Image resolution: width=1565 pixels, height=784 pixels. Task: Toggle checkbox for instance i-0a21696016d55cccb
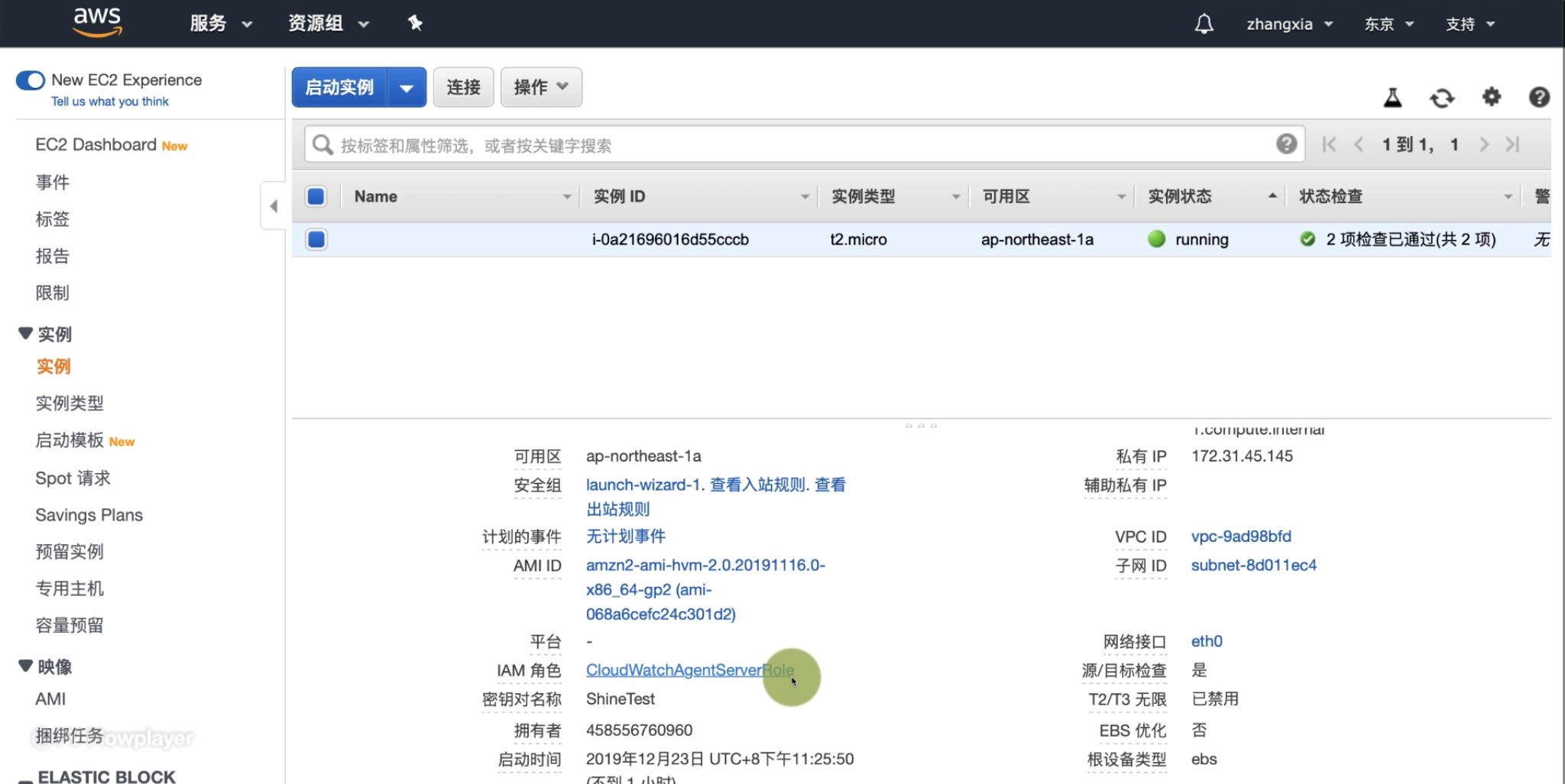click(316, 239)
